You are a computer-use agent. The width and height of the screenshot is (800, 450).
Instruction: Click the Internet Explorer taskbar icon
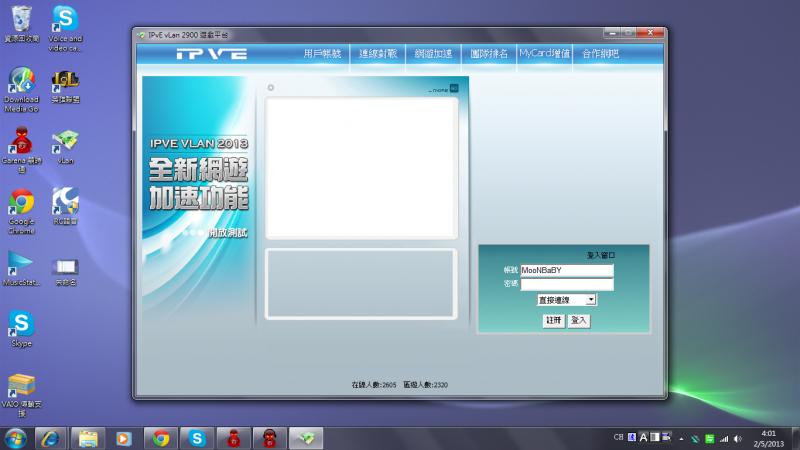tap(49, 437)
